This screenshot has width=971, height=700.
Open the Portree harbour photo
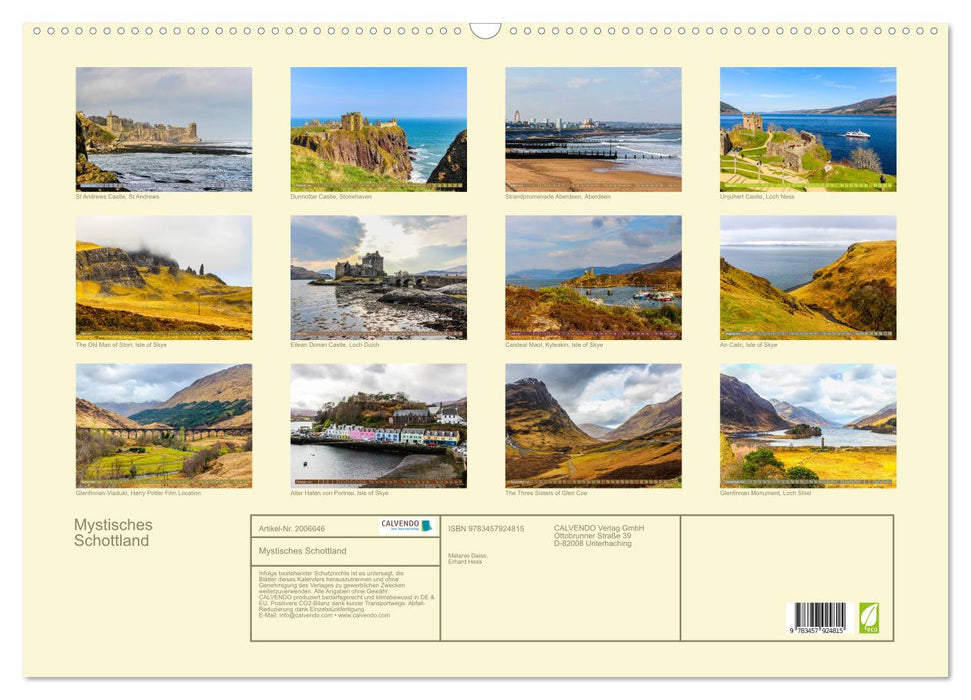pyautogui.click(x=377, y=425)
